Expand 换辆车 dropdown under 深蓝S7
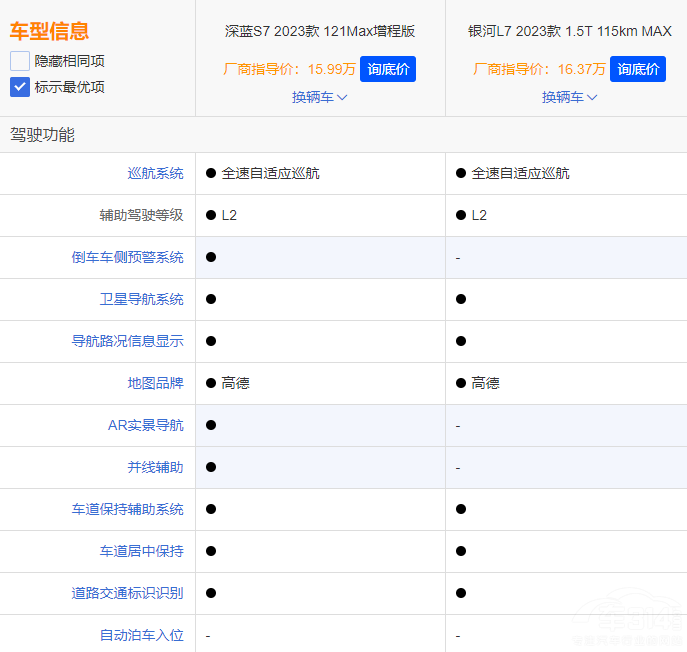This screenshot has width=687, height=652. coord(320,97)
